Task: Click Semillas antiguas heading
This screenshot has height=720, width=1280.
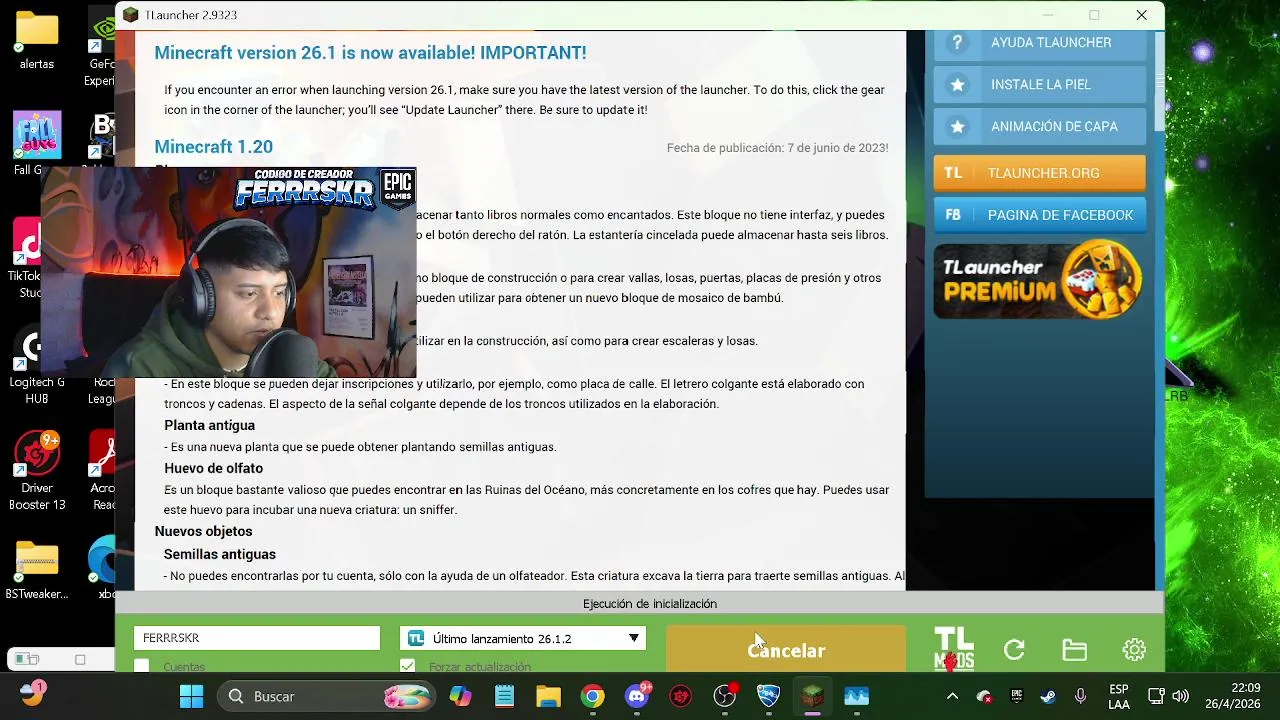Action: [x=219, y=554]
